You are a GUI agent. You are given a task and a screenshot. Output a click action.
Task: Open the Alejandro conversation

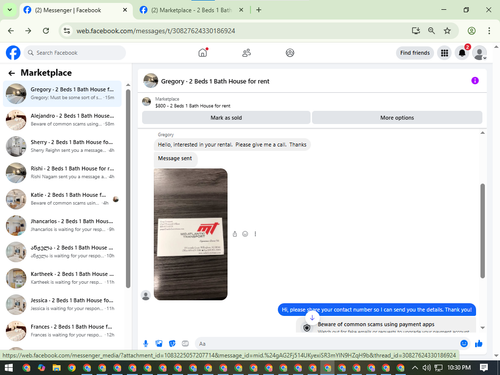(x=62, y=120)
